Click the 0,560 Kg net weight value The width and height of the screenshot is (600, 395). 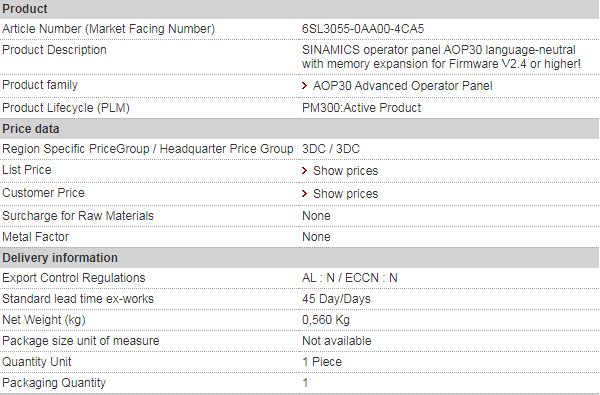[x=326, y=320]
